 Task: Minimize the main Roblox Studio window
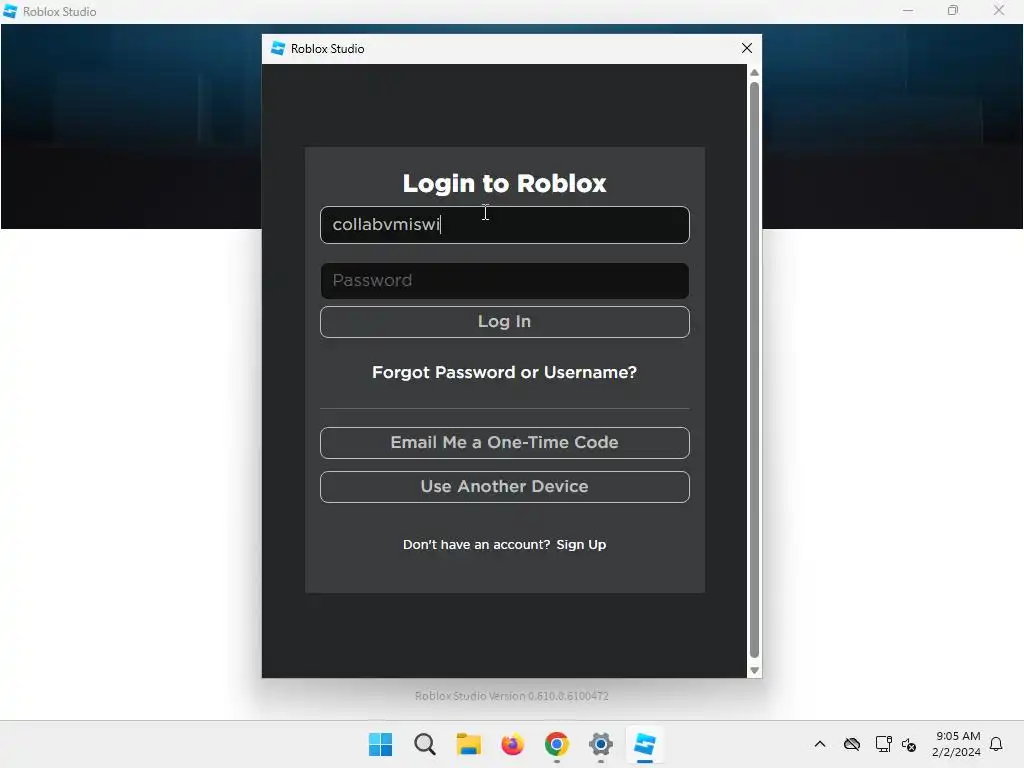[908, 11]
